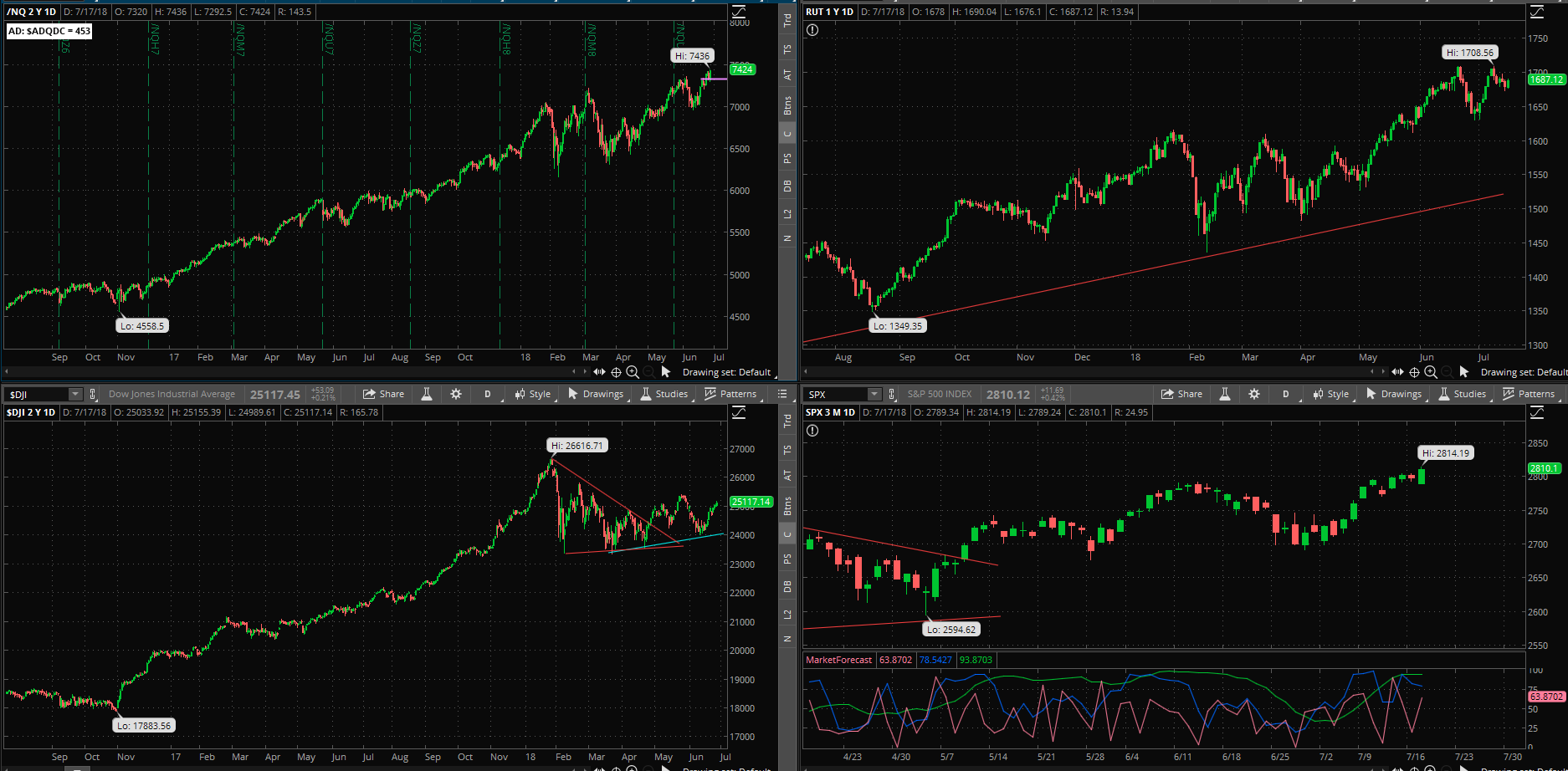Select the pointer cursor tool under RUT chart

pyautogui.click(x=1464, y=372)
